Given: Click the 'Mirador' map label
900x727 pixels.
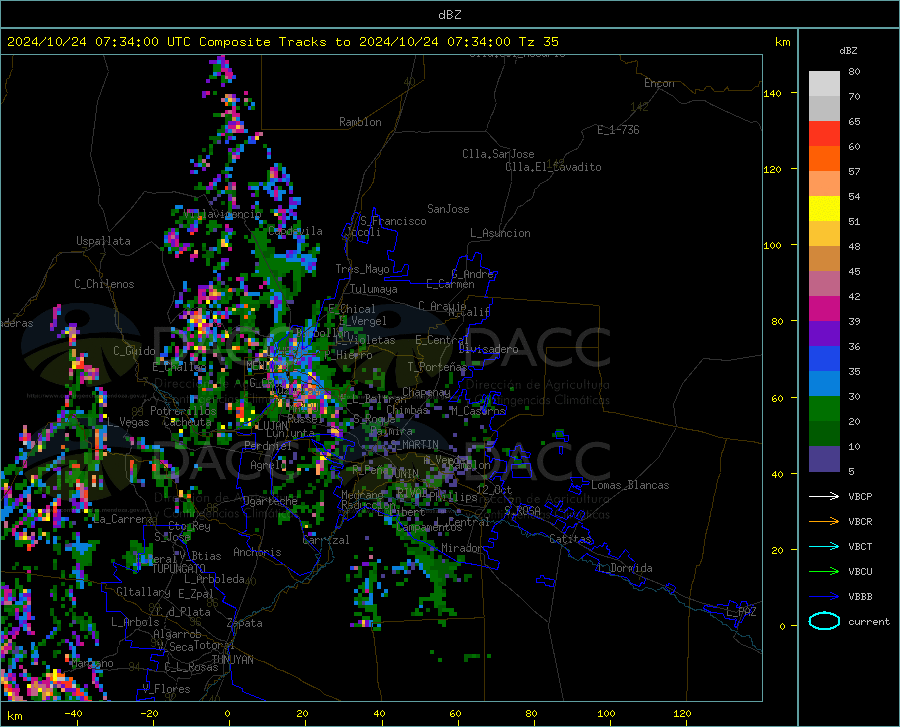Looking at the screenshot, I should [461, 548].
